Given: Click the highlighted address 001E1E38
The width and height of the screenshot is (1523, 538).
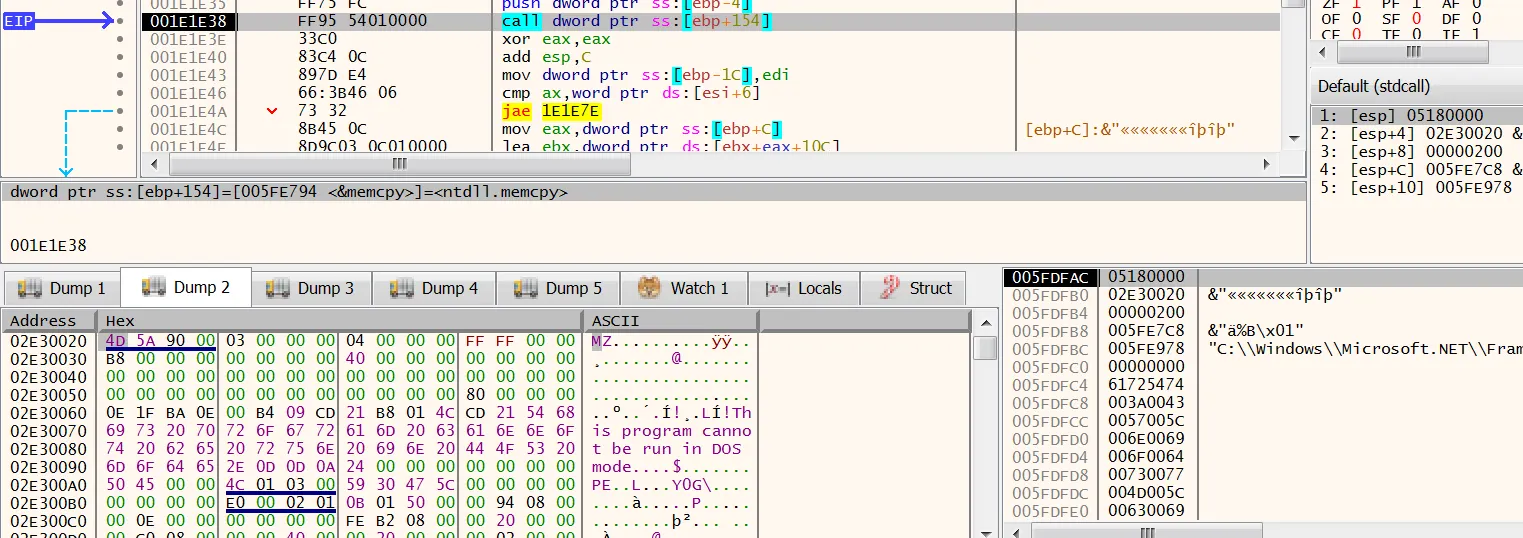Looking at the screenshot, I should [x=188, y=21].
